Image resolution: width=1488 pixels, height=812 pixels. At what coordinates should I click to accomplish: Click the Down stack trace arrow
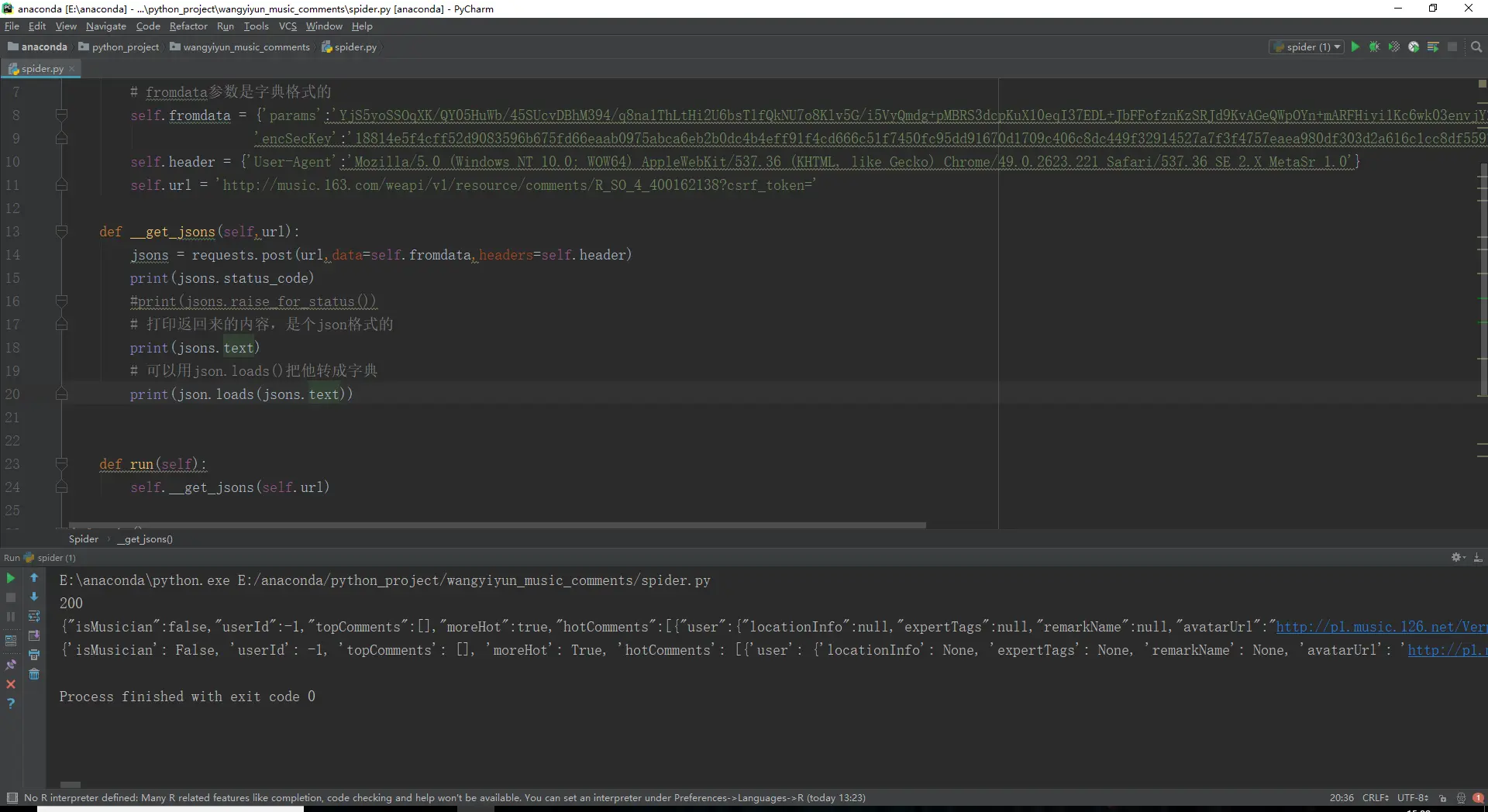point(34,597)
